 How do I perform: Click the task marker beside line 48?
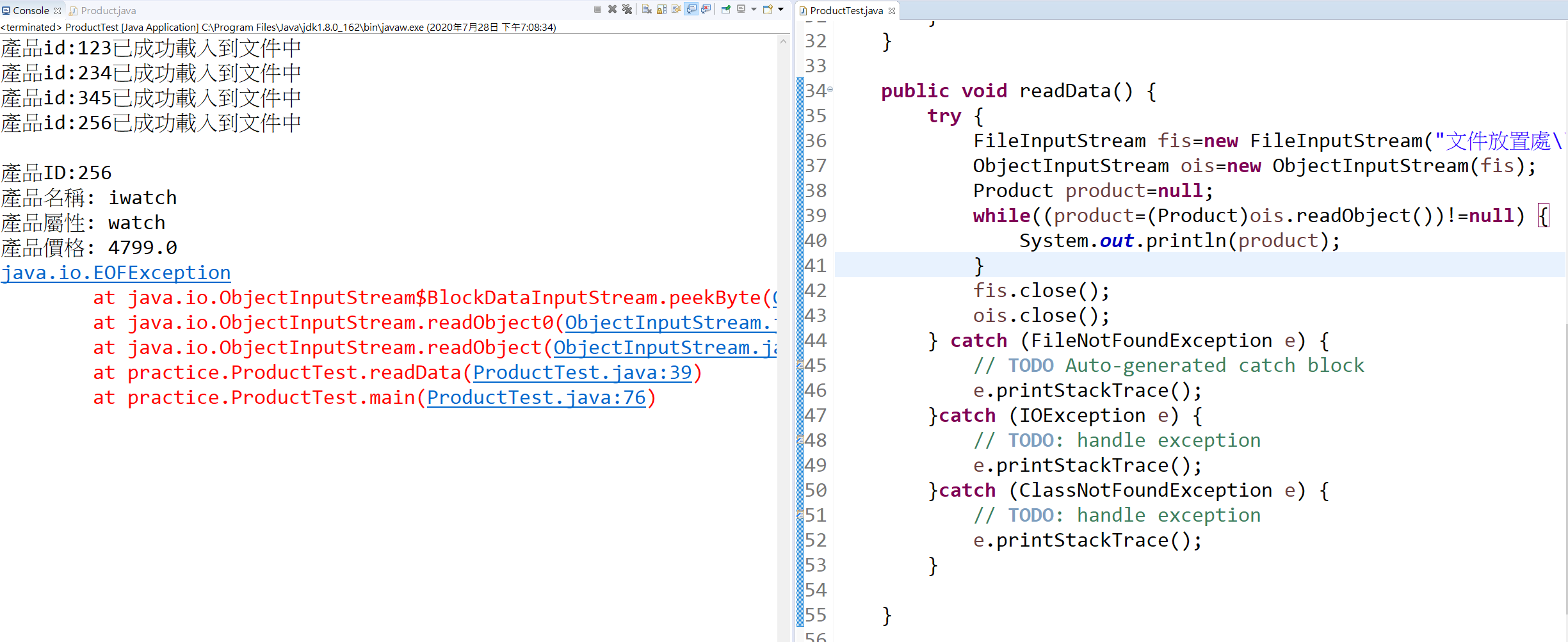[800, 440]
